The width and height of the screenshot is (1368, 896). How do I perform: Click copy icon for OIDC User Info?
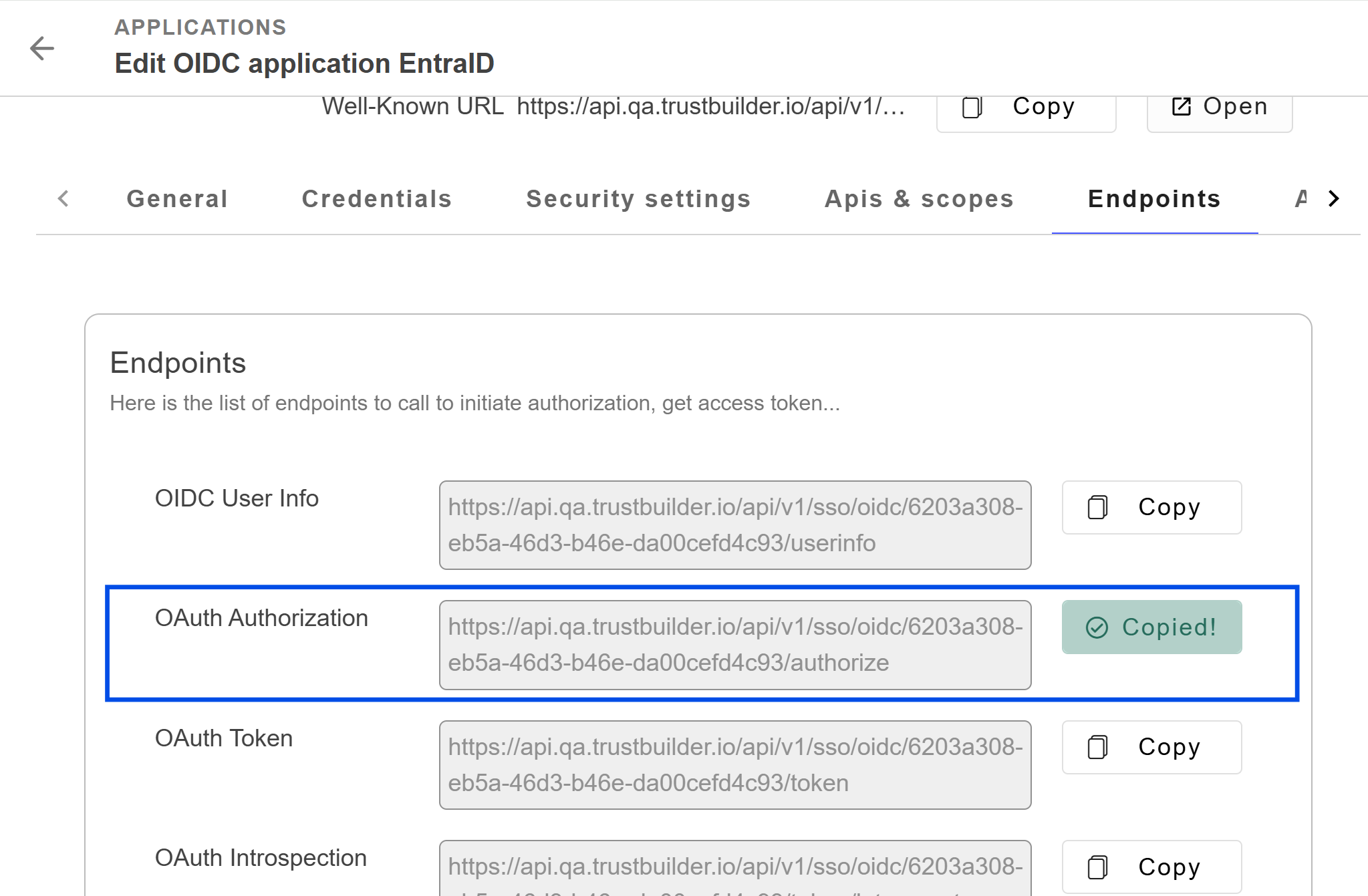coord(1097,507)
